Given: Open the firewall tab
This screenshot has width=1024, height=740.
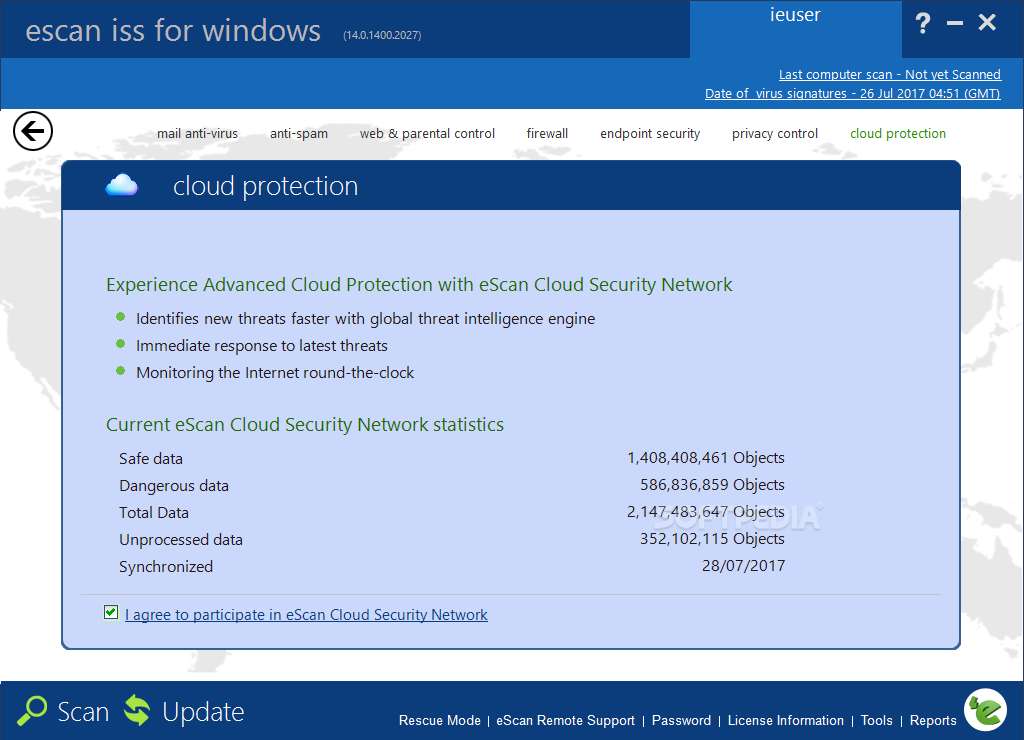Looking at the screenshot, I should point(547,133).
